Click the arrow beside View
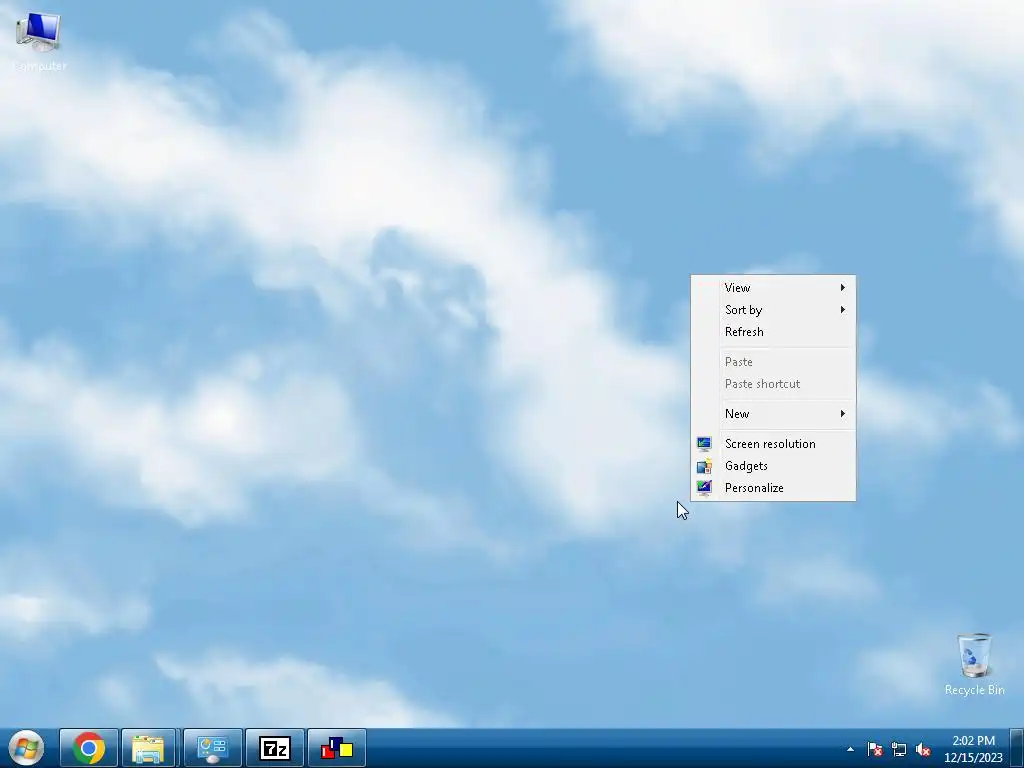Screen dimensions: 1024x768 [842, 287]
